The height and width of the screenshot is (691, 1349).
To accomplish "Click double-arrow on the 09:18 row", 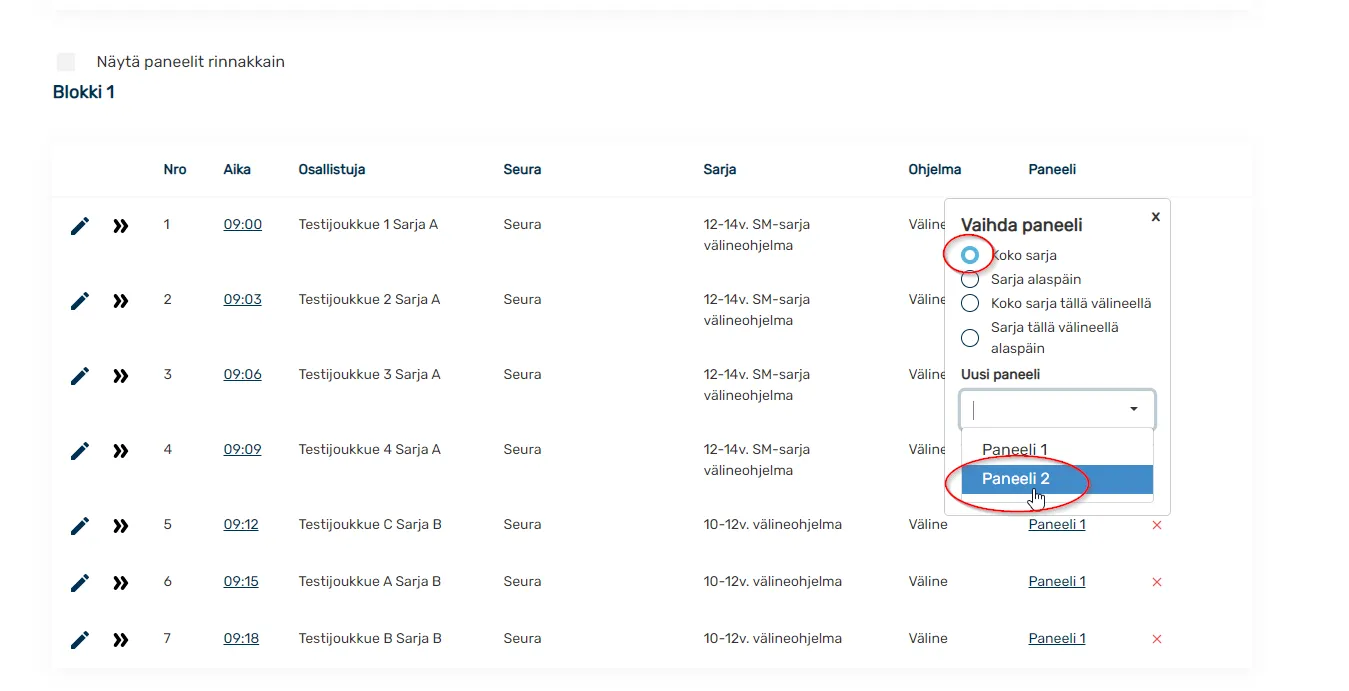I will point(121,640).
